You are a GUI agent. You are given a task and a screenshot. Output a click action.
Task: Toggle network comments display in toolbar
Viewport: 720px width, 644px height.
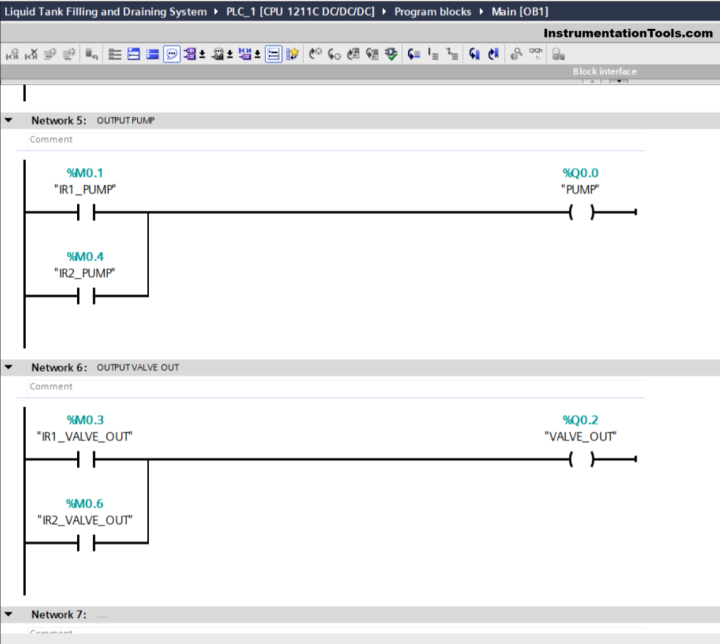[172, 54]
